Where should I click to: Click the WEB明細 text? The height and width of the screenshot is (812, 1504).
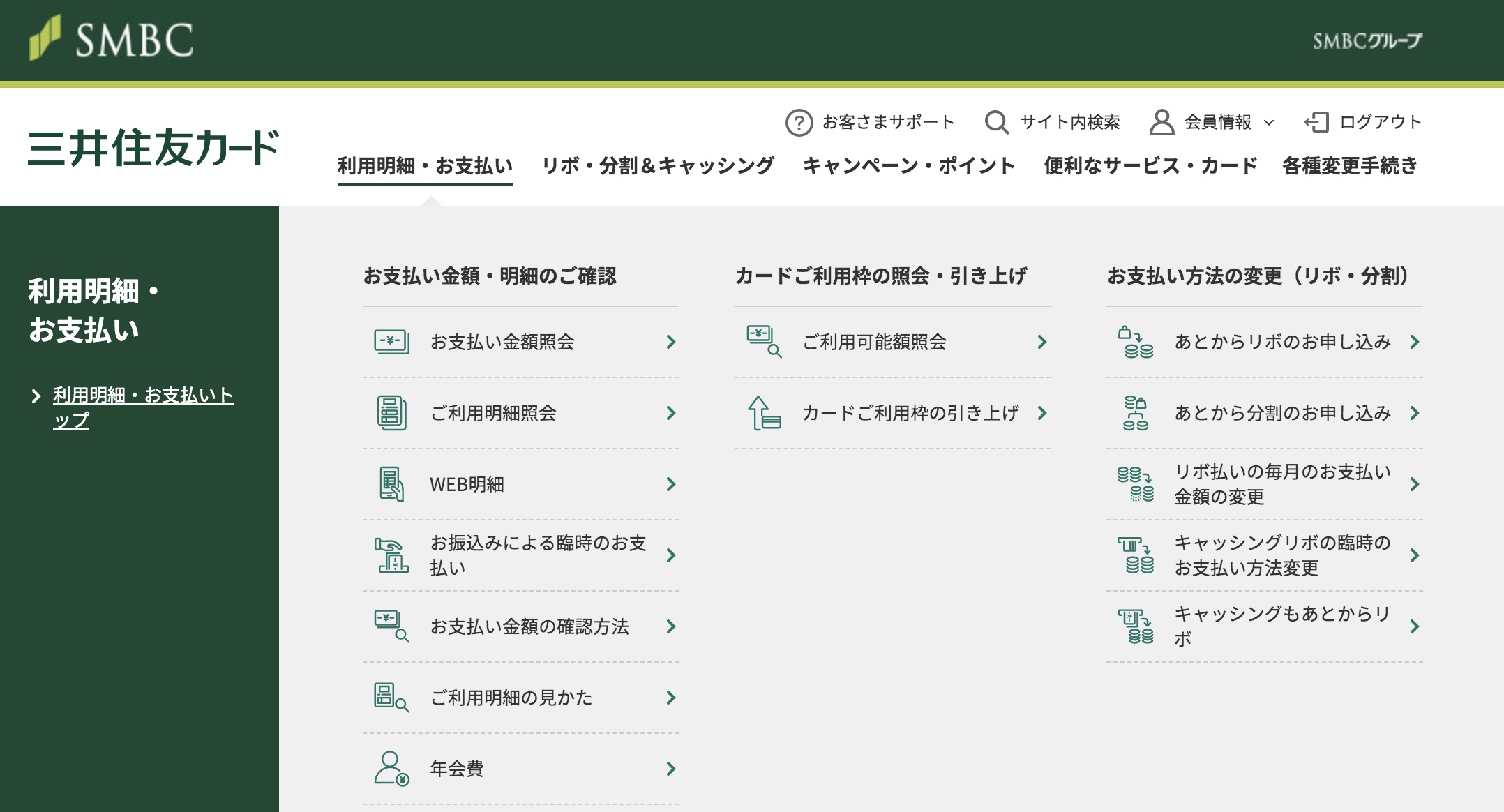click(x=467, y=484)
